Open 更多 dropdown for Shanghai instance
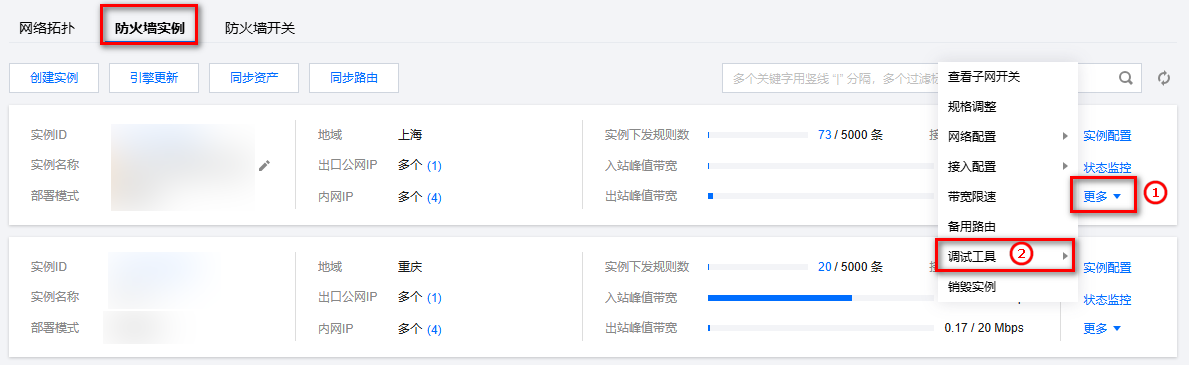1189x365 pixels. pos(1102,197)
